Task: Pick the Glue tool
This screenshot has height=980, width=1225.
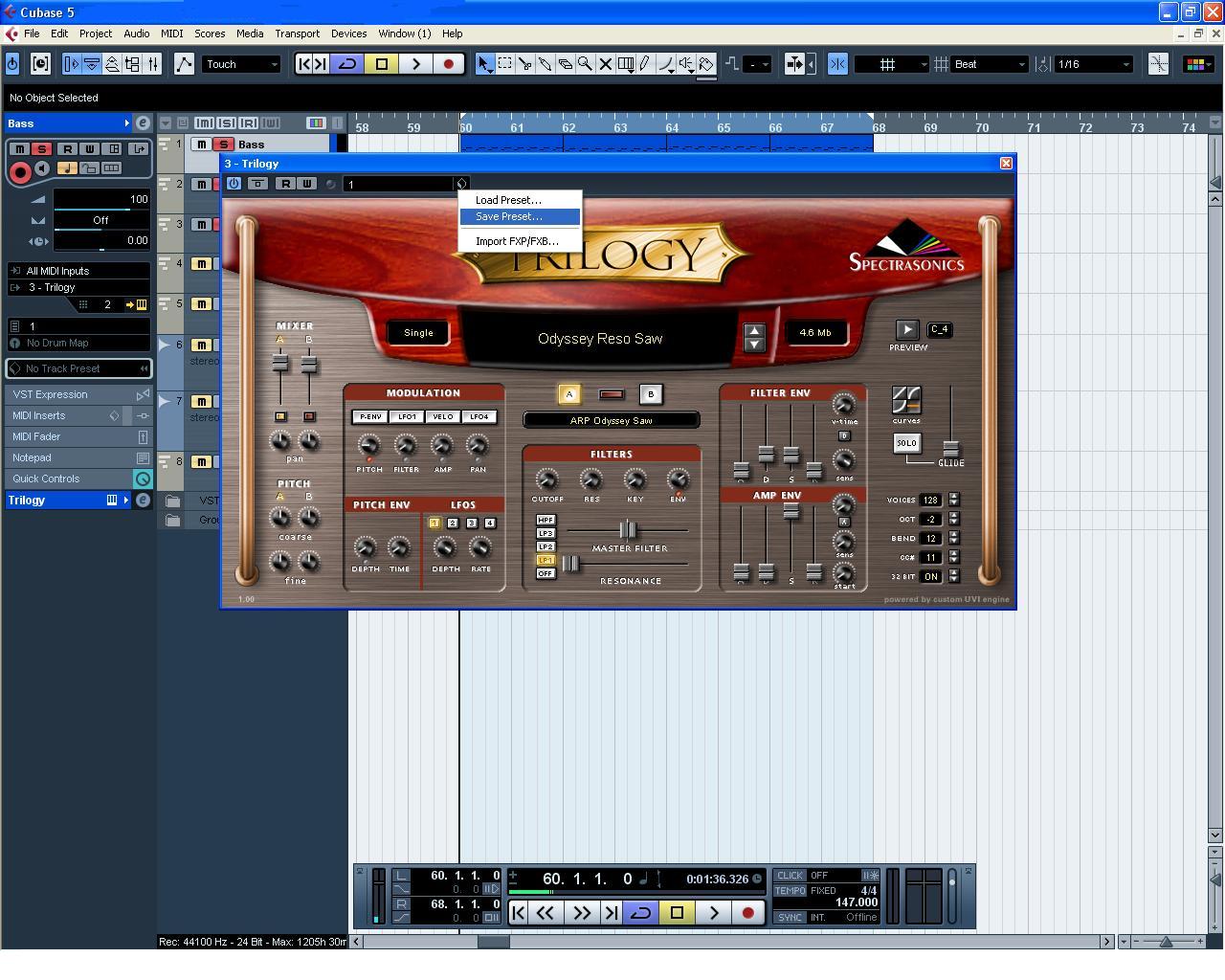Action: tap(545, 64)
